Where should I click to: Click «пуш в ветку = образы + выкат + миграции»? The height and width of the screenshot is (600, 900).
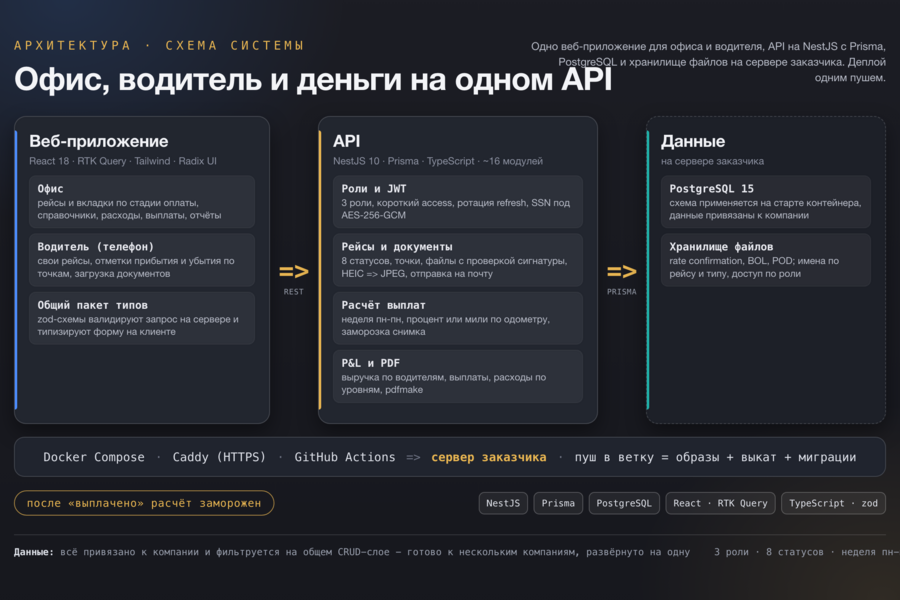pyautogui.click(x=715, y=458)
